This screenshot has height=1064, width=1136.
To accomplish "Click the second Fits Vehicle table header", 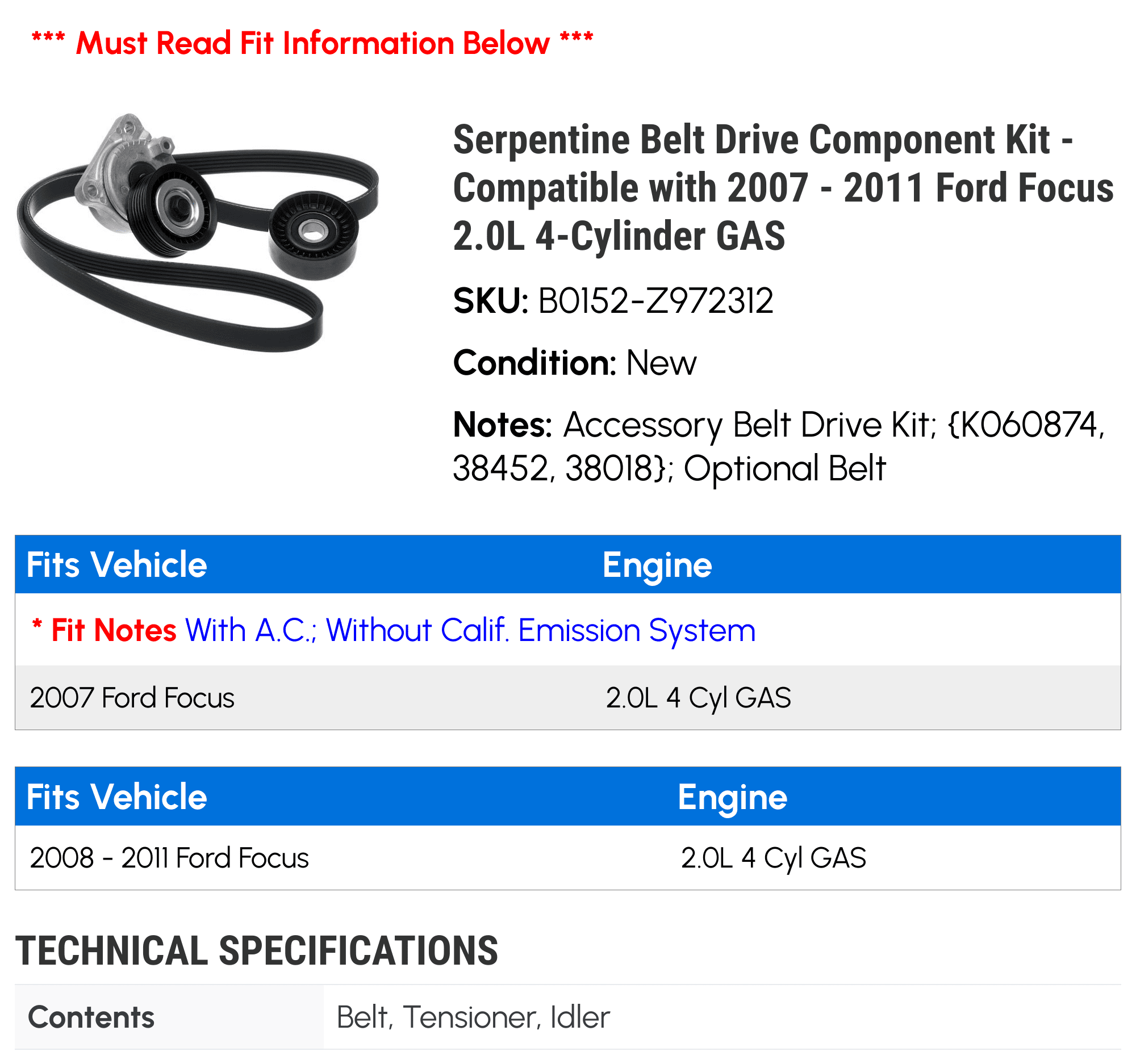I will [116, 797].
